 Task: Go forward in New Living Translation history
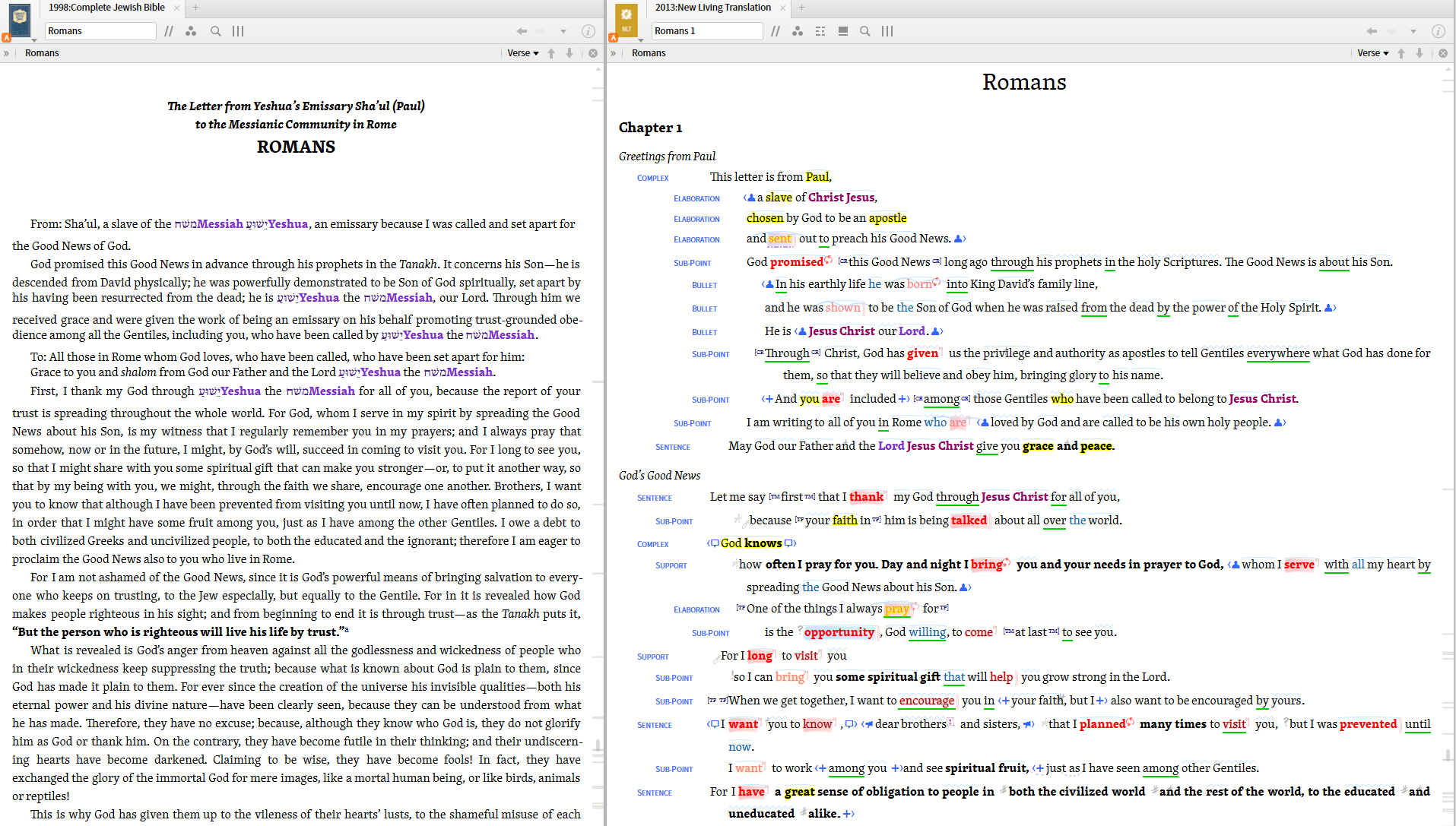coord(1391,31)
